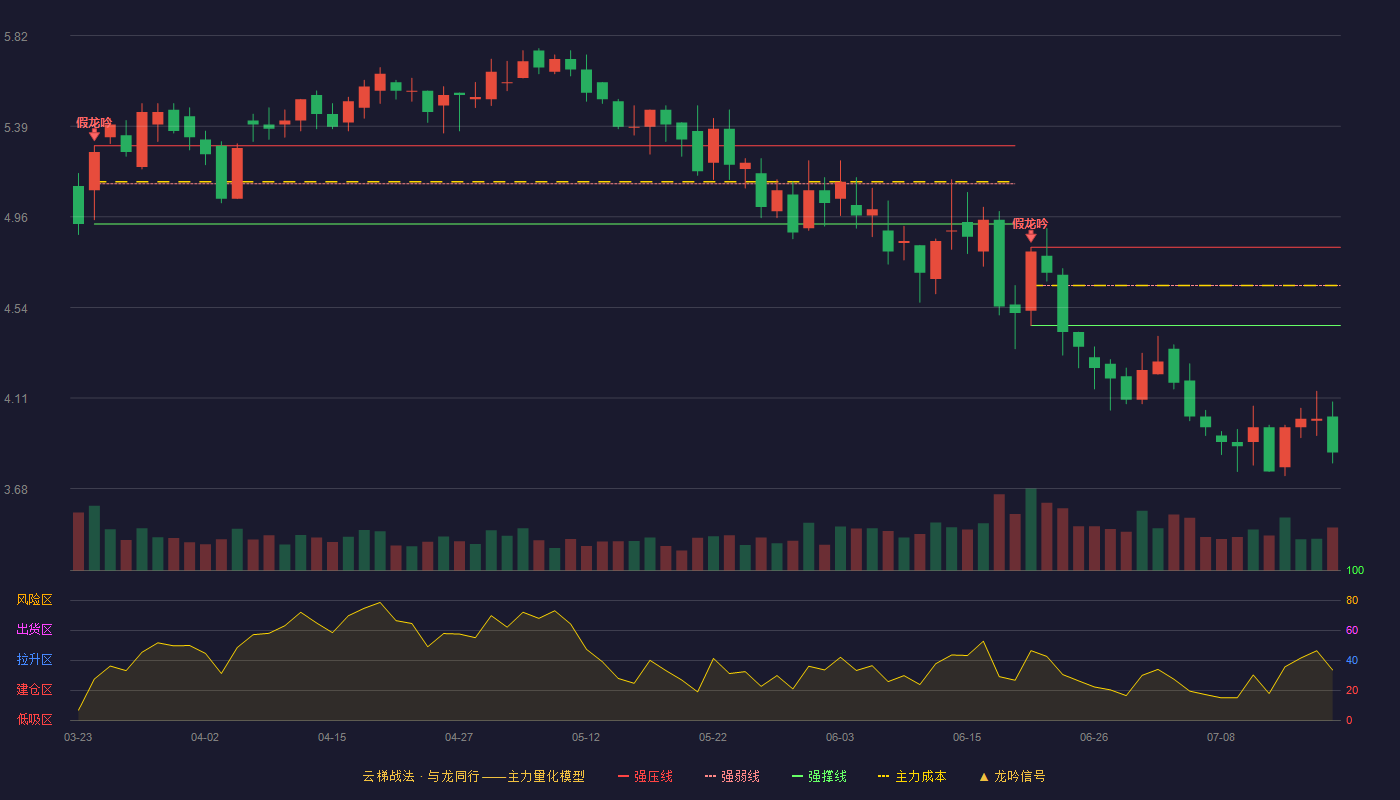Click the 06-26 date axis label
This screenshot has width=1400, height=800.
(x=1094, y=737)
